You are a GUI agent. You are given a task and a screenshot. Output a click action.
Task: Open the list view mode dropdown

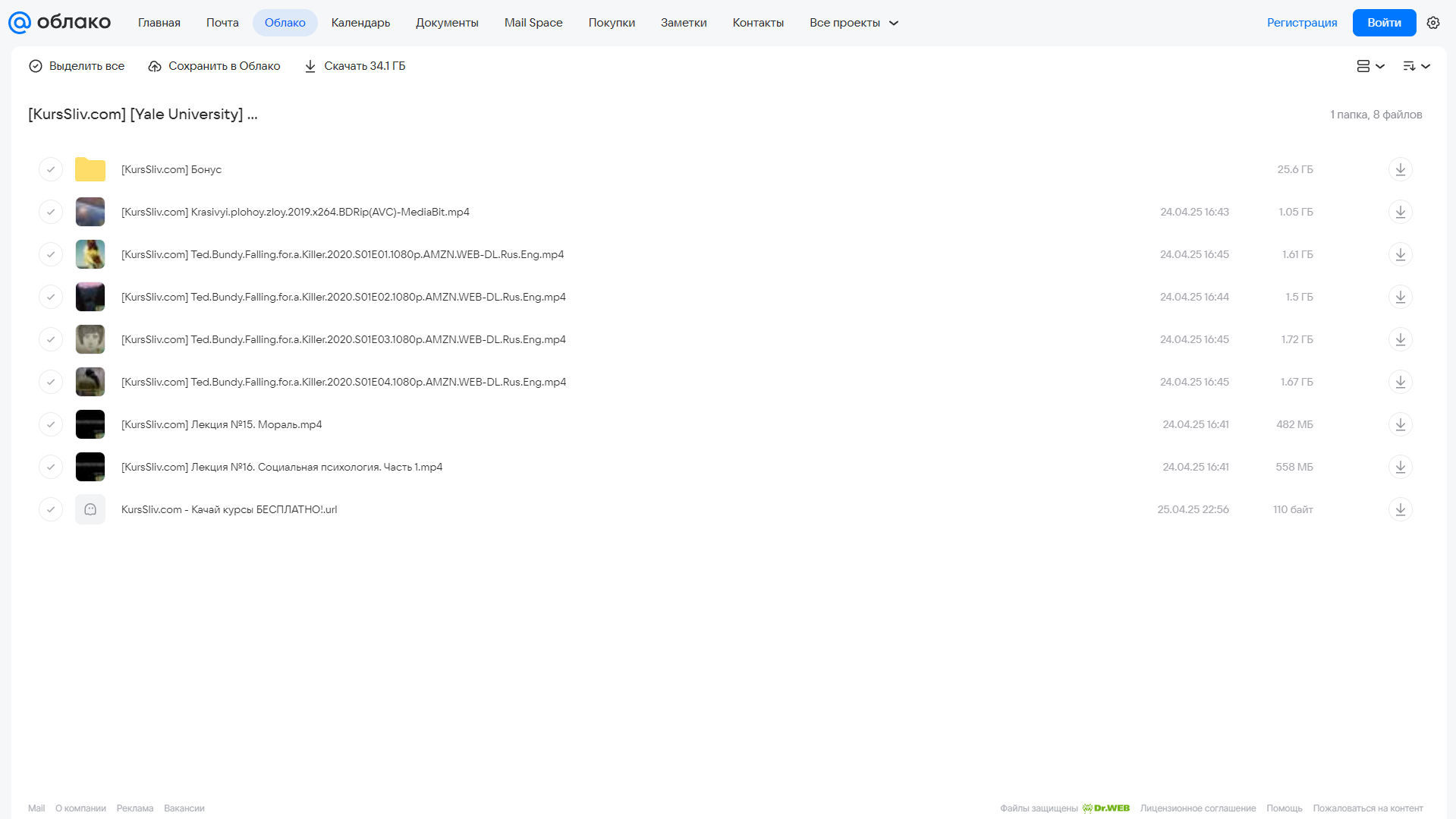[1371, 66]
